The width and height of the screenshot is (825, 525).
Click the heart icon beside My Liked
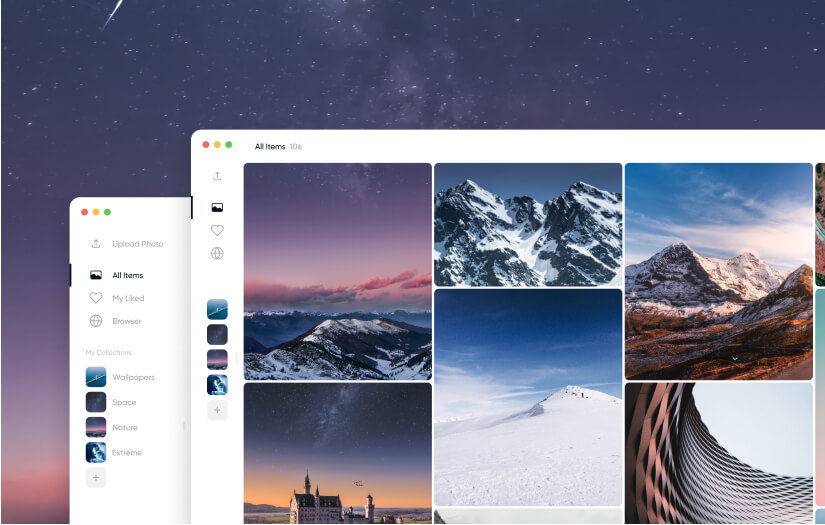(96, 298)
